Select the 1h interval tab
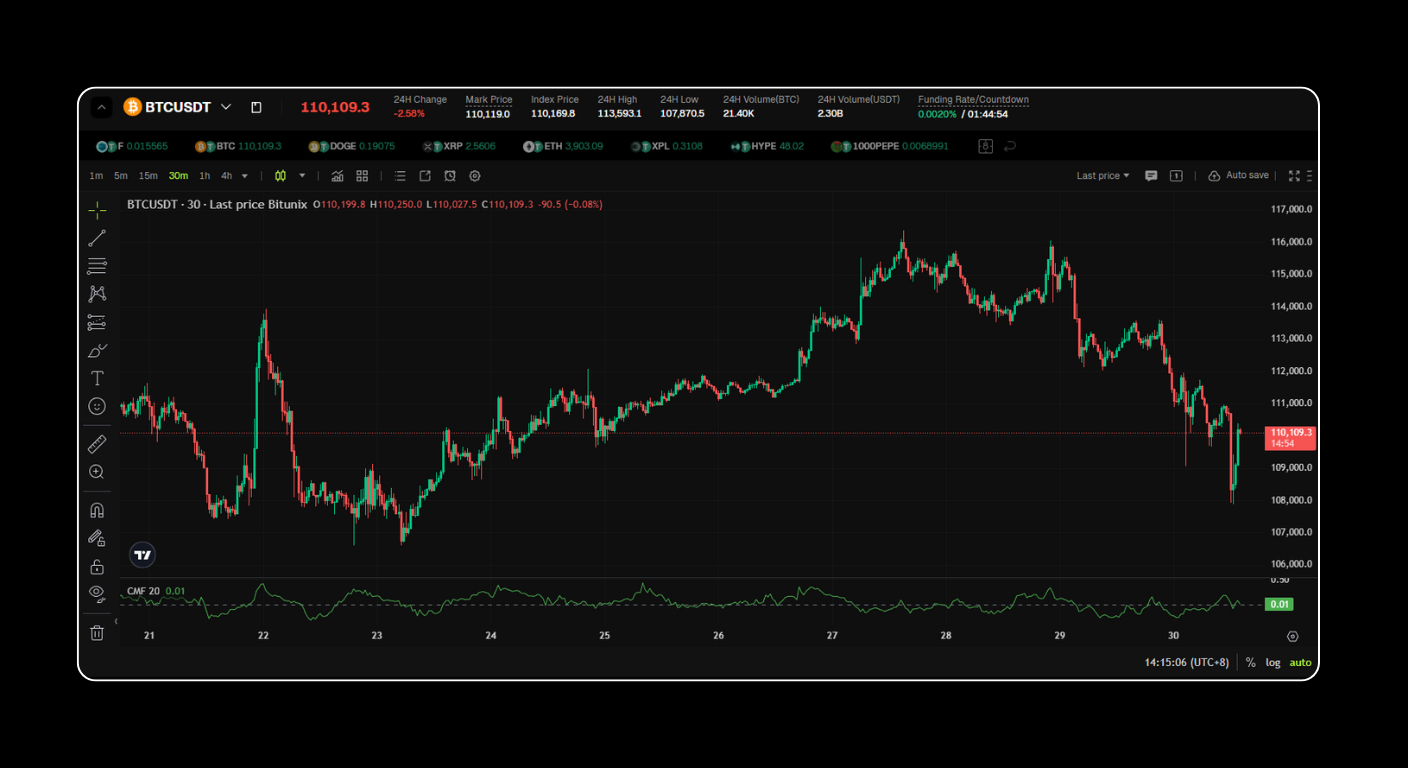This screenshot has width=1408, height=768. click(204, 175)
